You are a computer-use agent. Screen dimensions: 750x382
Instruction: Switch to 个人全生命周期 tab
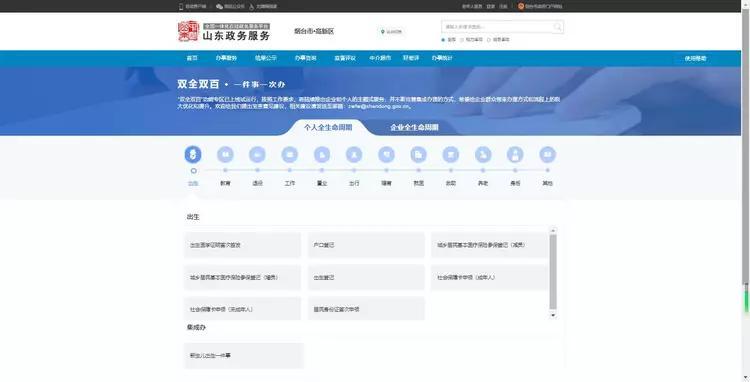pos(328,127)
